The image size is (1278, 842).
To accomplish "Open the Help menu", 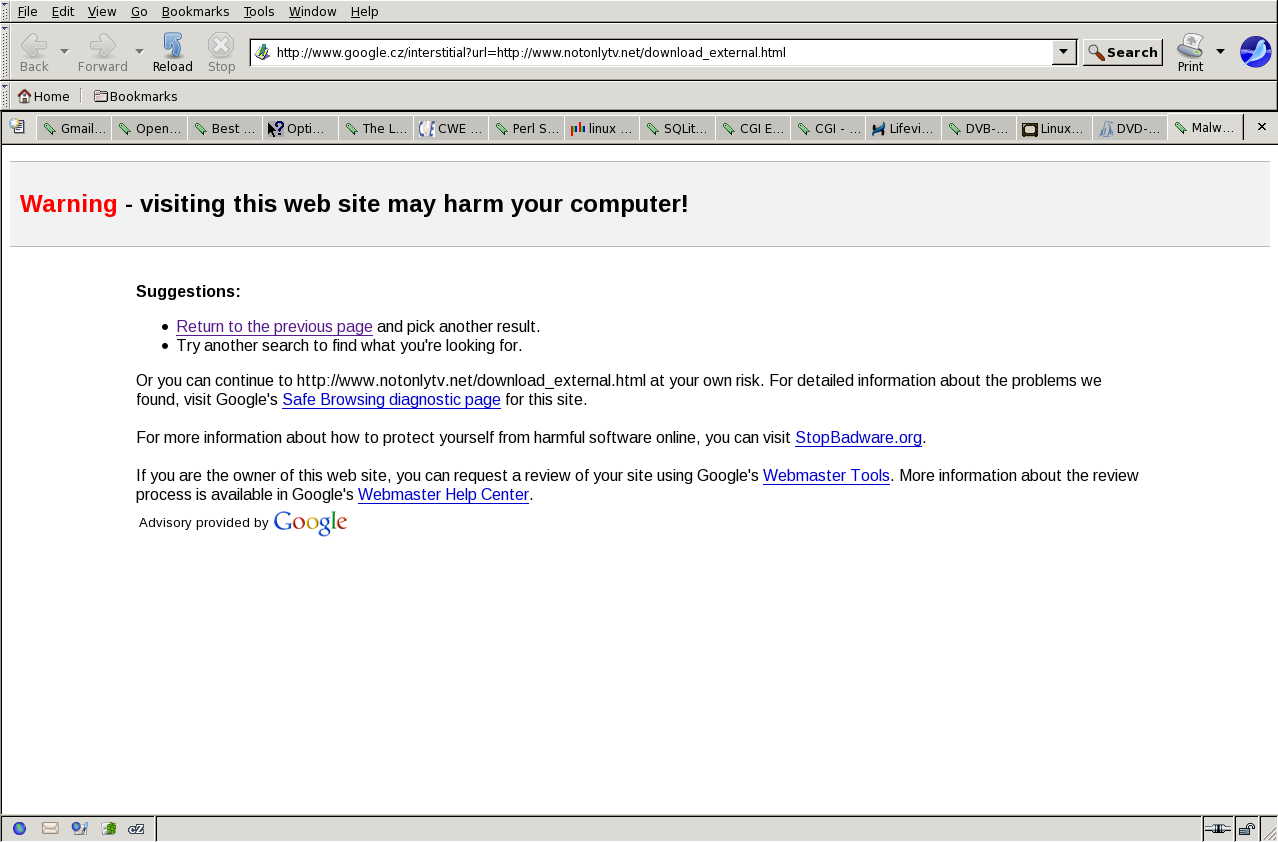I will 364,11.
